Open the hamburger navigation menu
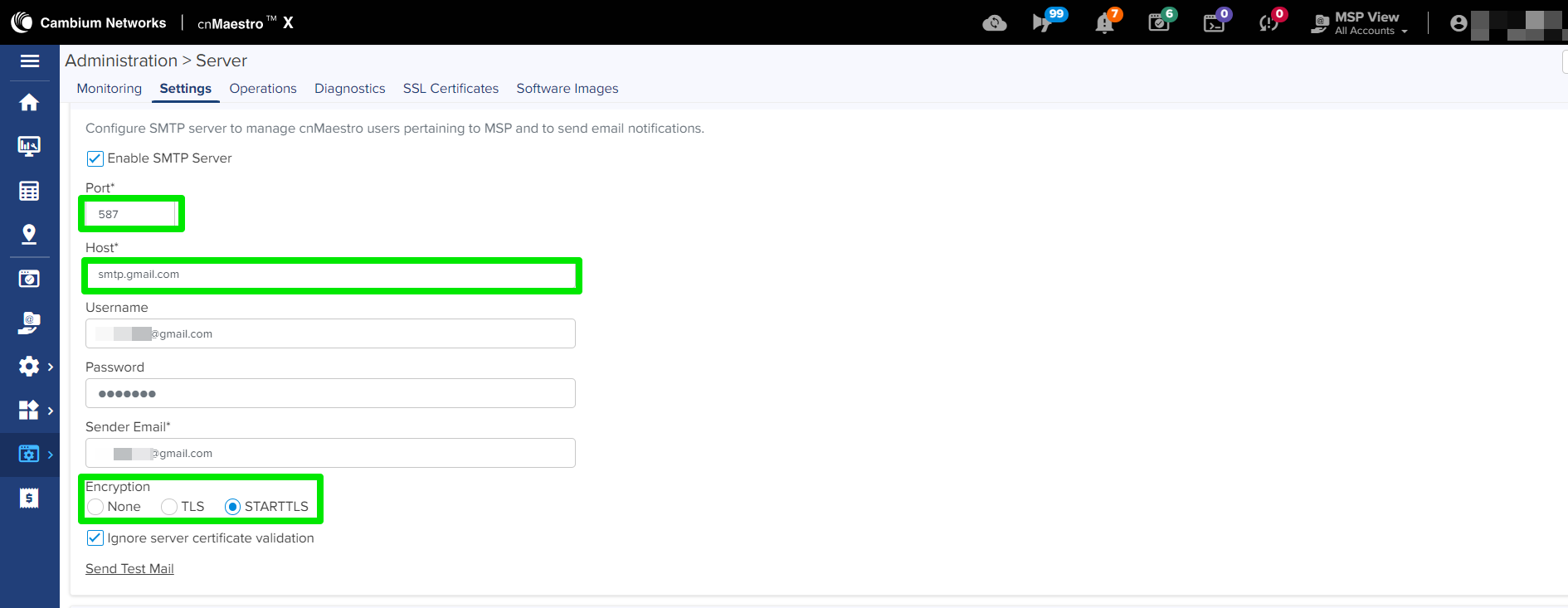 [30, 61]
